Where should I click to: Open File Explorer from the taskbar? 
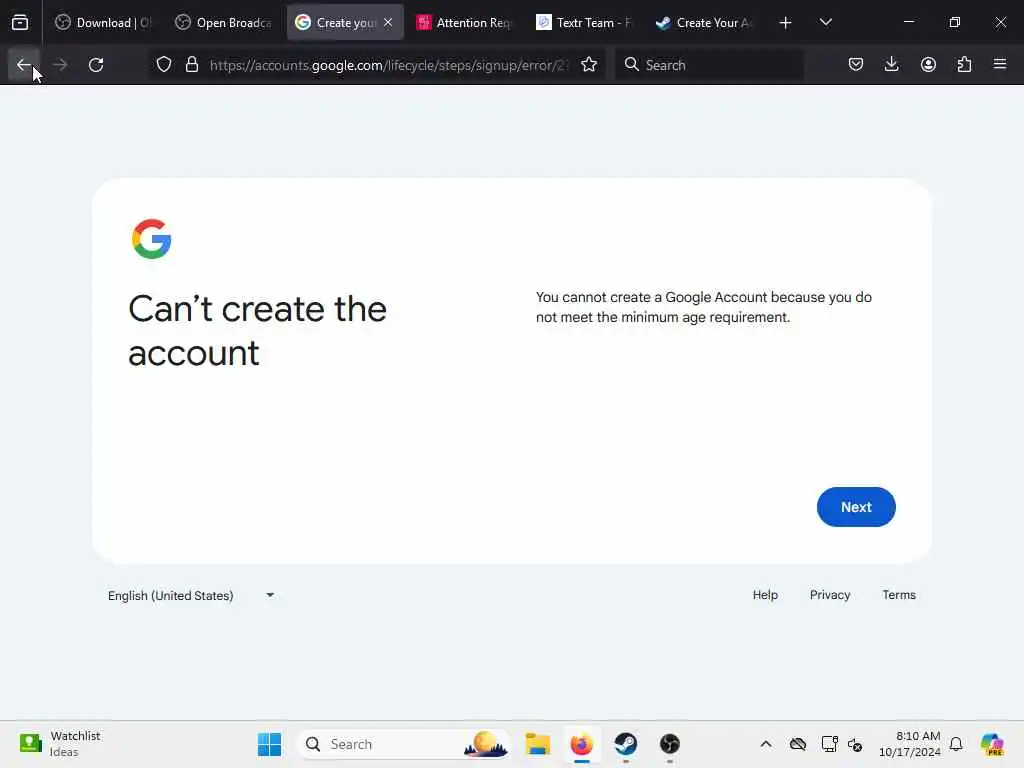[x=537, y=744]
